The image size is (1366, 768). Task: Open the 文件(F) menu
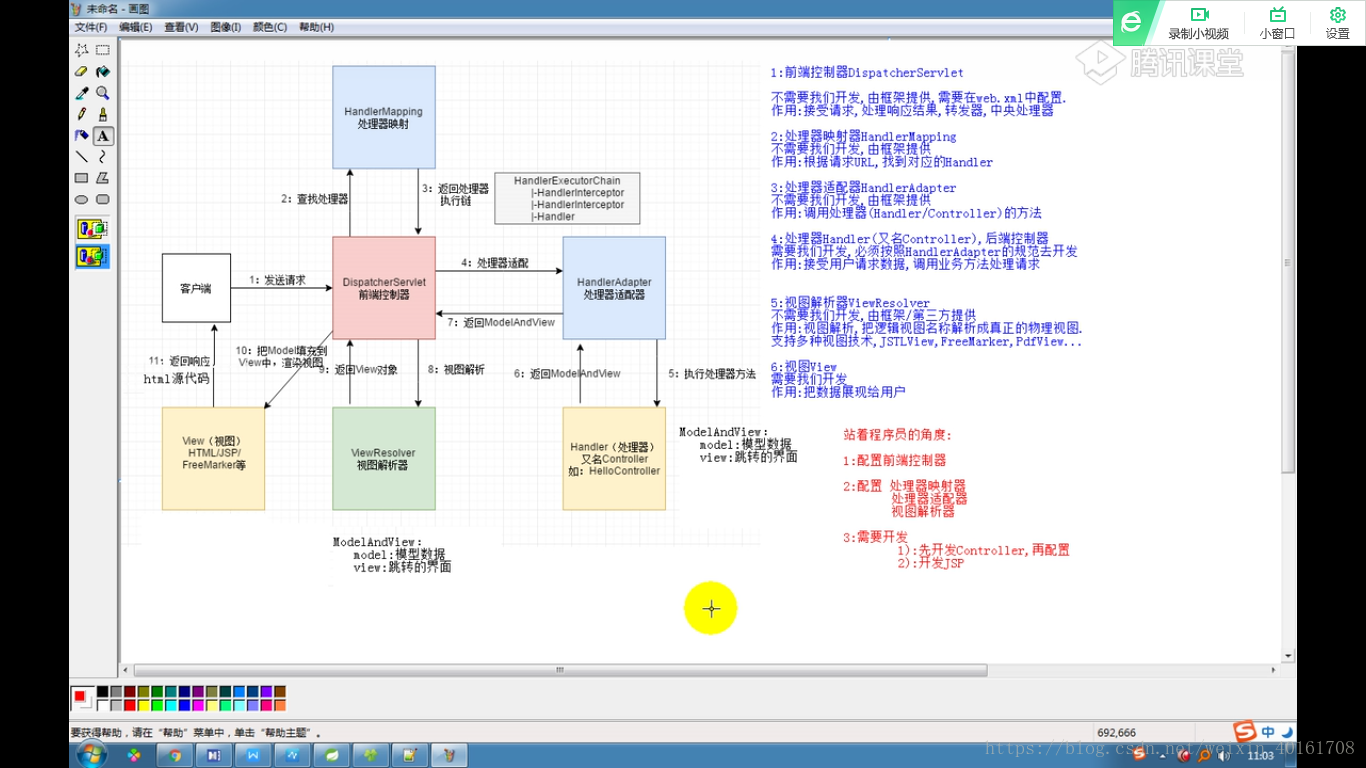(x=91, y=27)
